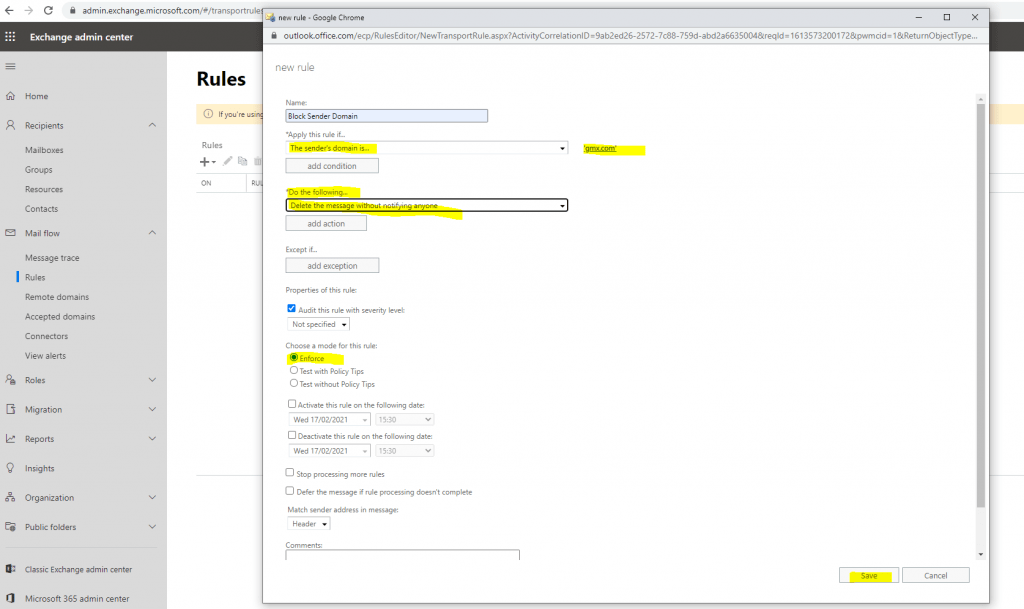This screenshot has height=609, width=1024.
Task: Click the Save button
Action: click(869, 576)
